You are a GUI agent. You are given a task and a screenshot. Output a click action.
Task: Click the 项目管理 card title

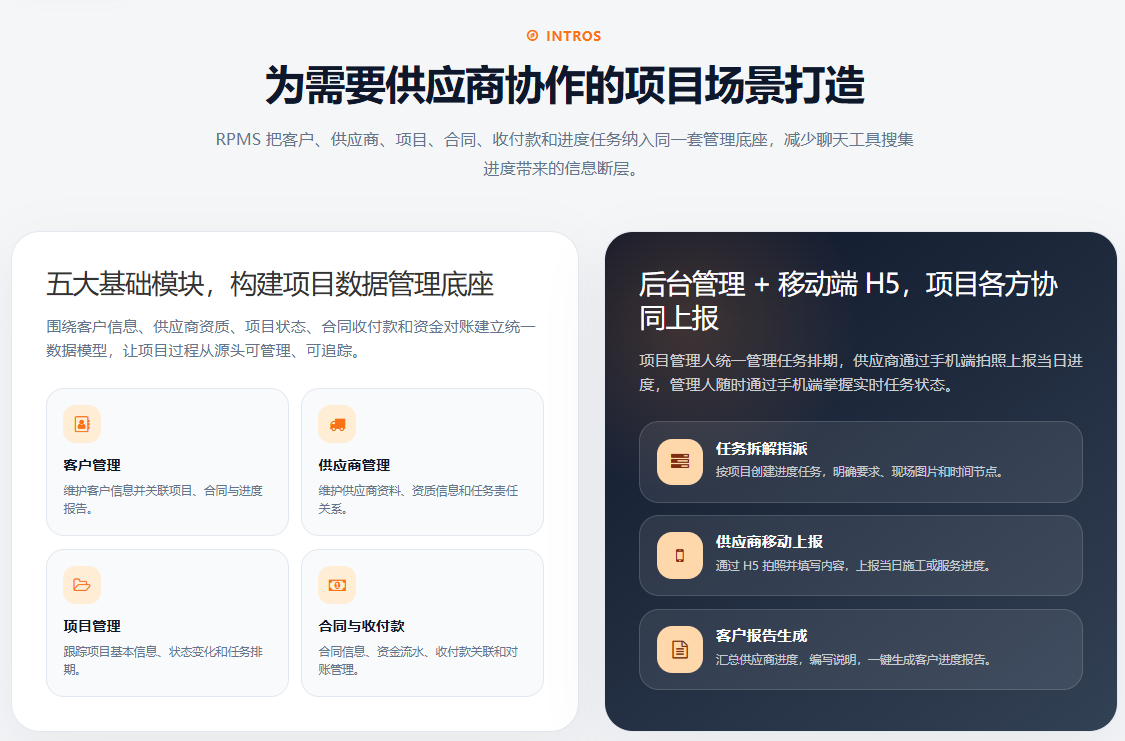[x=92, y=626]
